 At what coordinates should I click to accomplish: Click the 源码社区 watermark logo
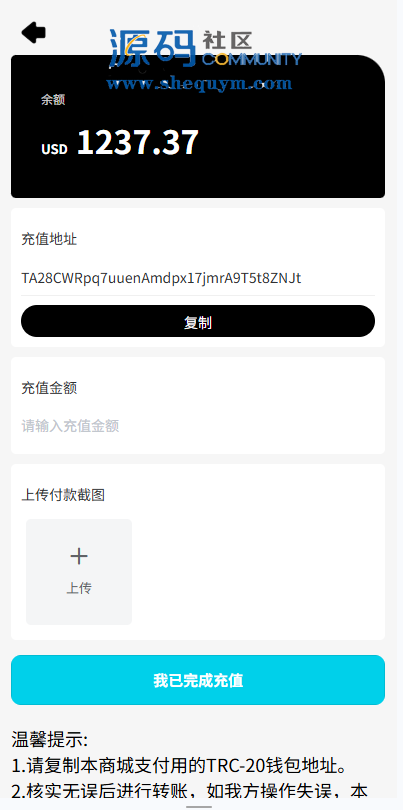point(205,48)
